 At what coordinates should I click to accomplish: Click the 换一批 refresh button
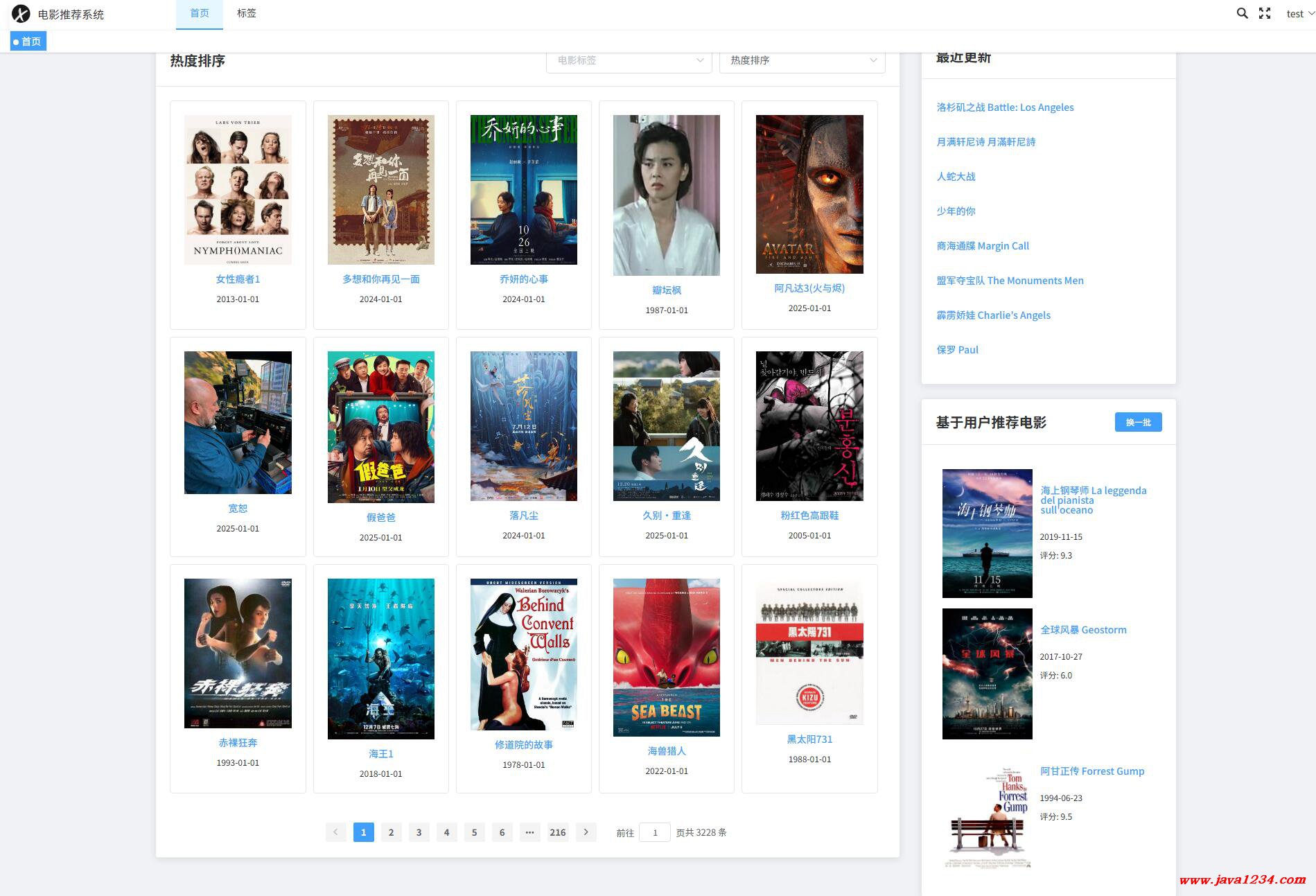tap(1138, 422)
